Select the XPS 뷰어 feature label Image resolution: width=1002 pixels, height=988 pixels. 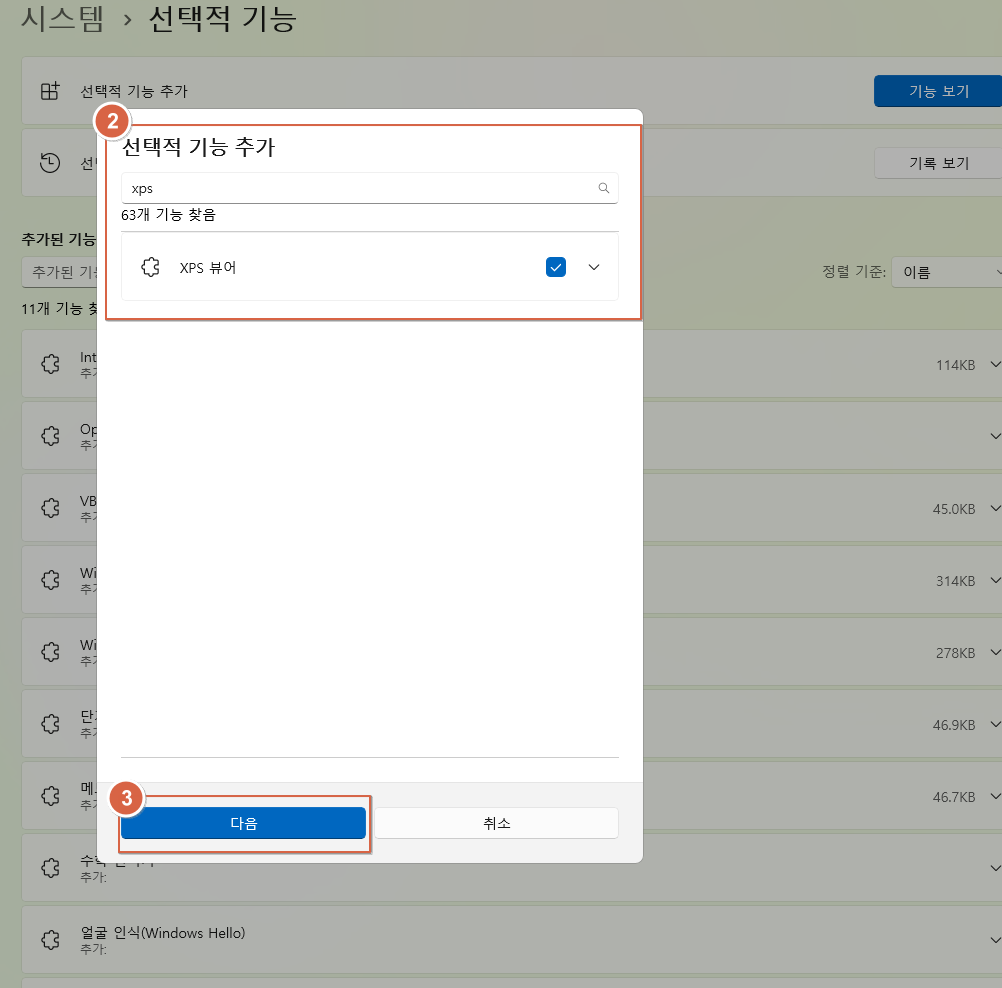(x=208, y=268)
